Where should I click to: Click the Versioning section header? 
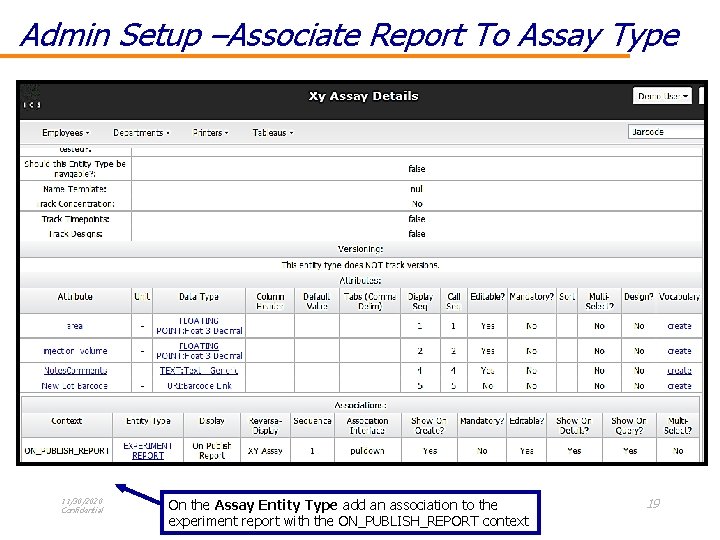360,249
